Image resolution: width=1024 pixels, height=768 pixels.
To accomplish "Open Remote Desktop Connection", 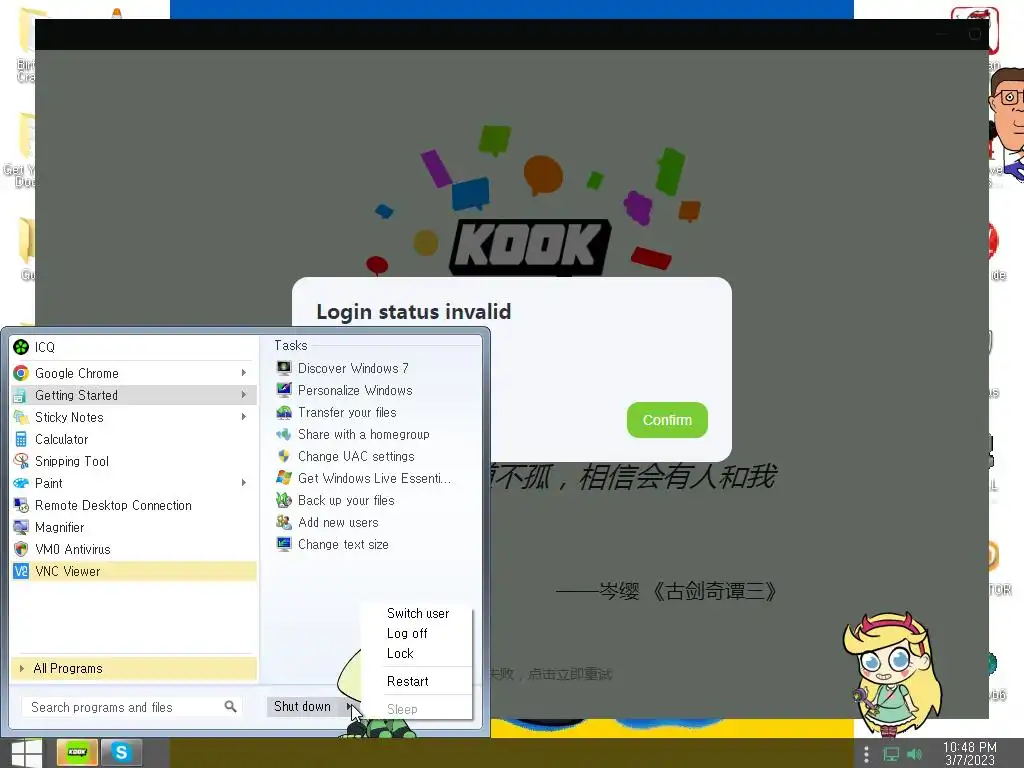I will (x=134, y=505).
